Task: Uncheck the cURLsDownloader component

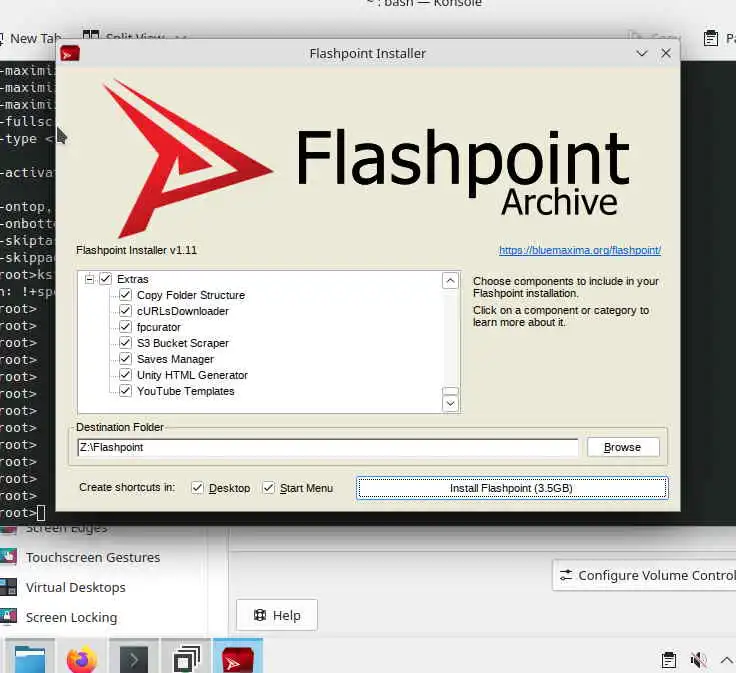Action: (x=125, y=311)
